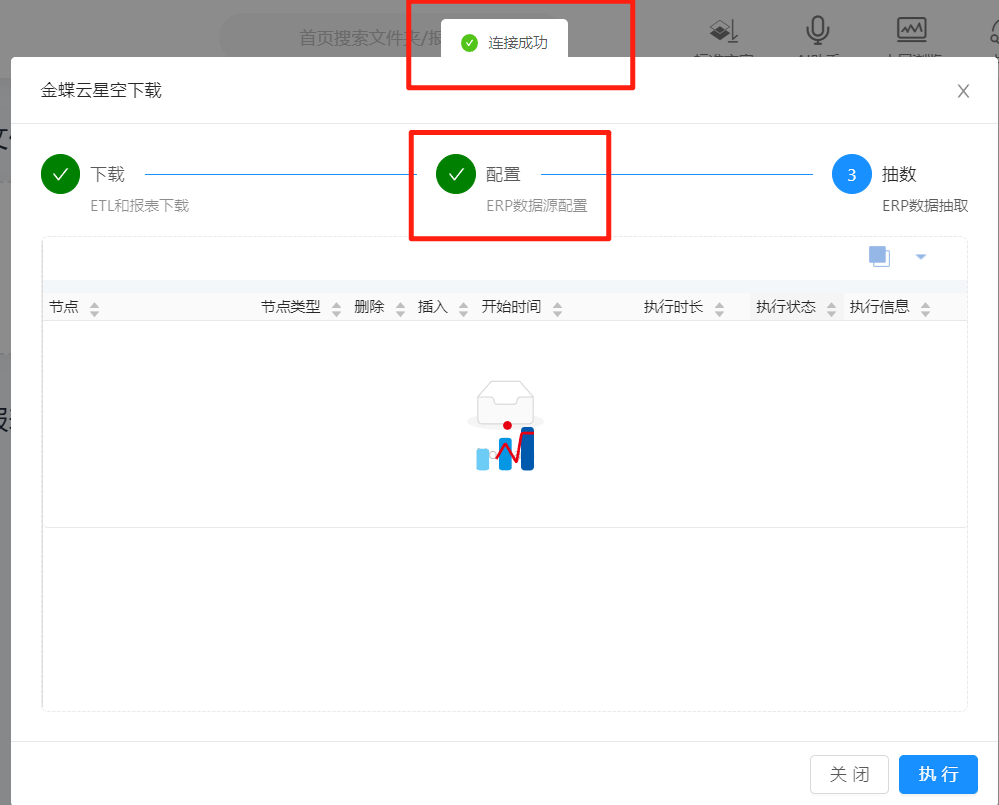
Task: Click the sort arrows beside 执行状态
Action: (x=831, y=310)
